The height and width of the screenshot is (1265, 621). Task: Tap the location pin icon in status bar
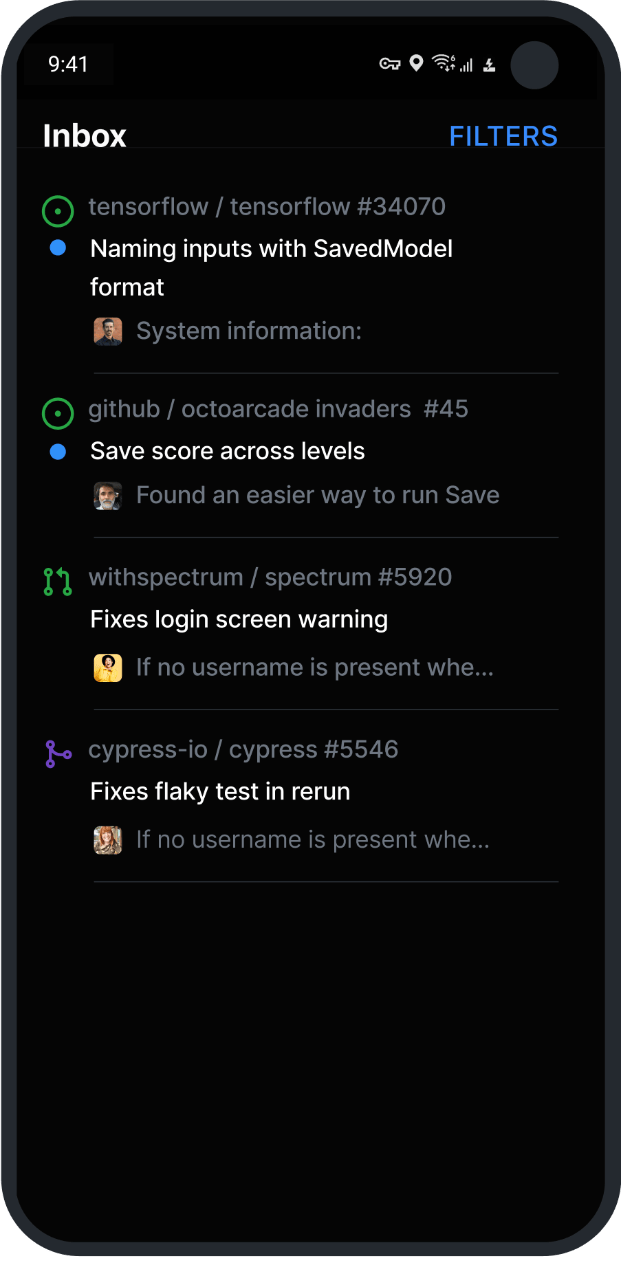pos(416,64)
